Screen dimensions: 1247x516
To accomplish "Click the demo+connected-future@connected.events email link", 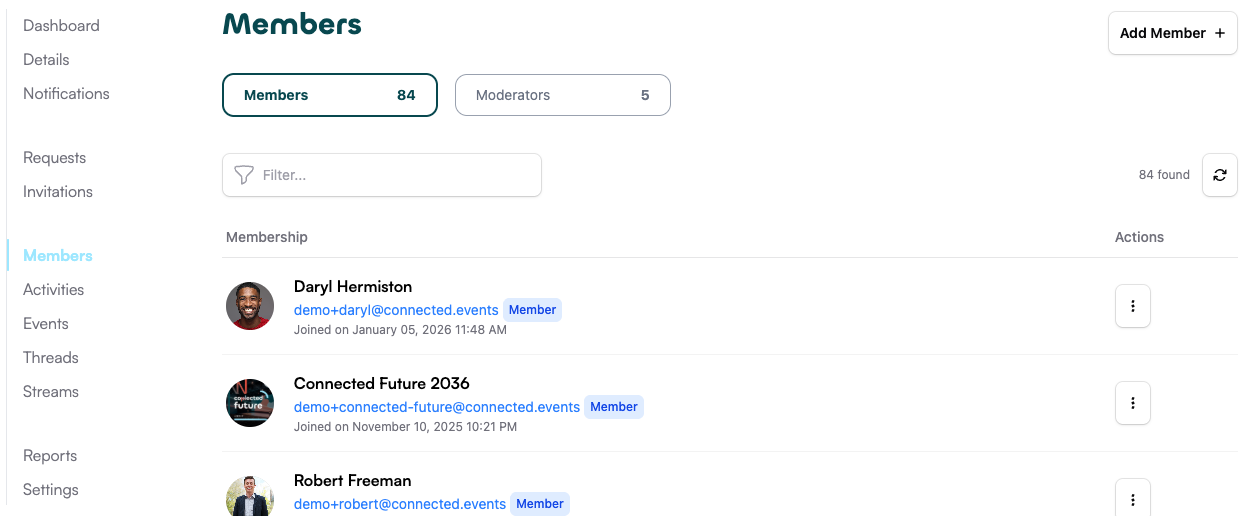I will (436, 407).
